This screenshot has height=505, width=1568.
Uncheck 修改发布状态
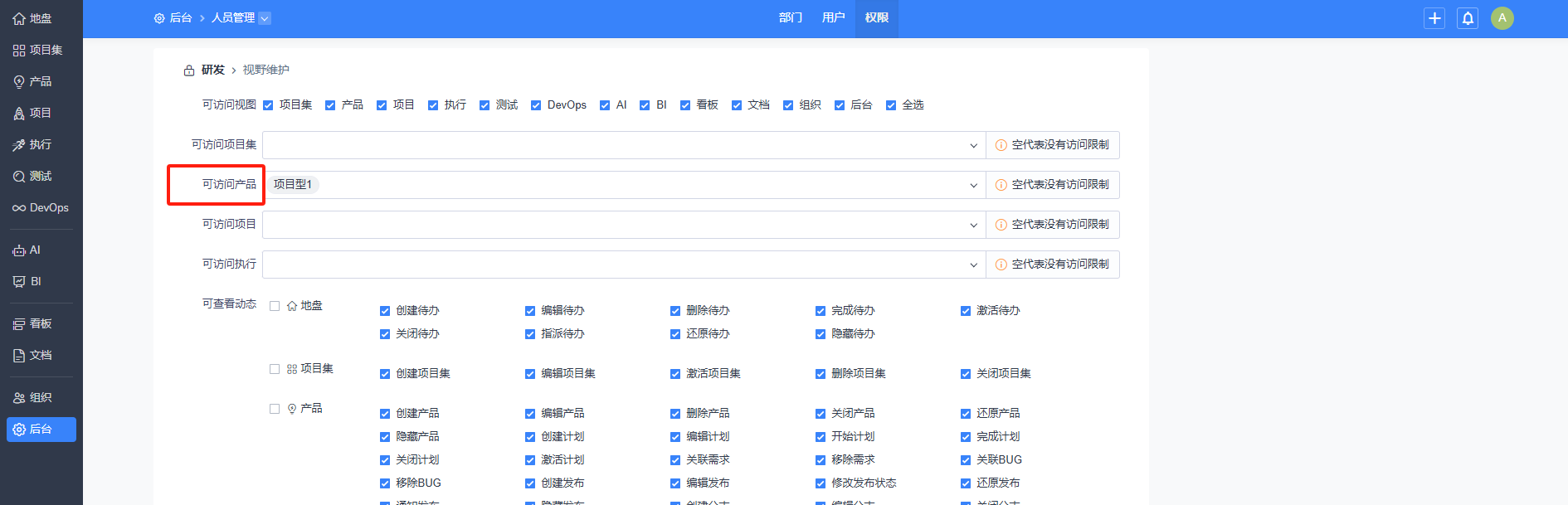click(x=821, y=483)
